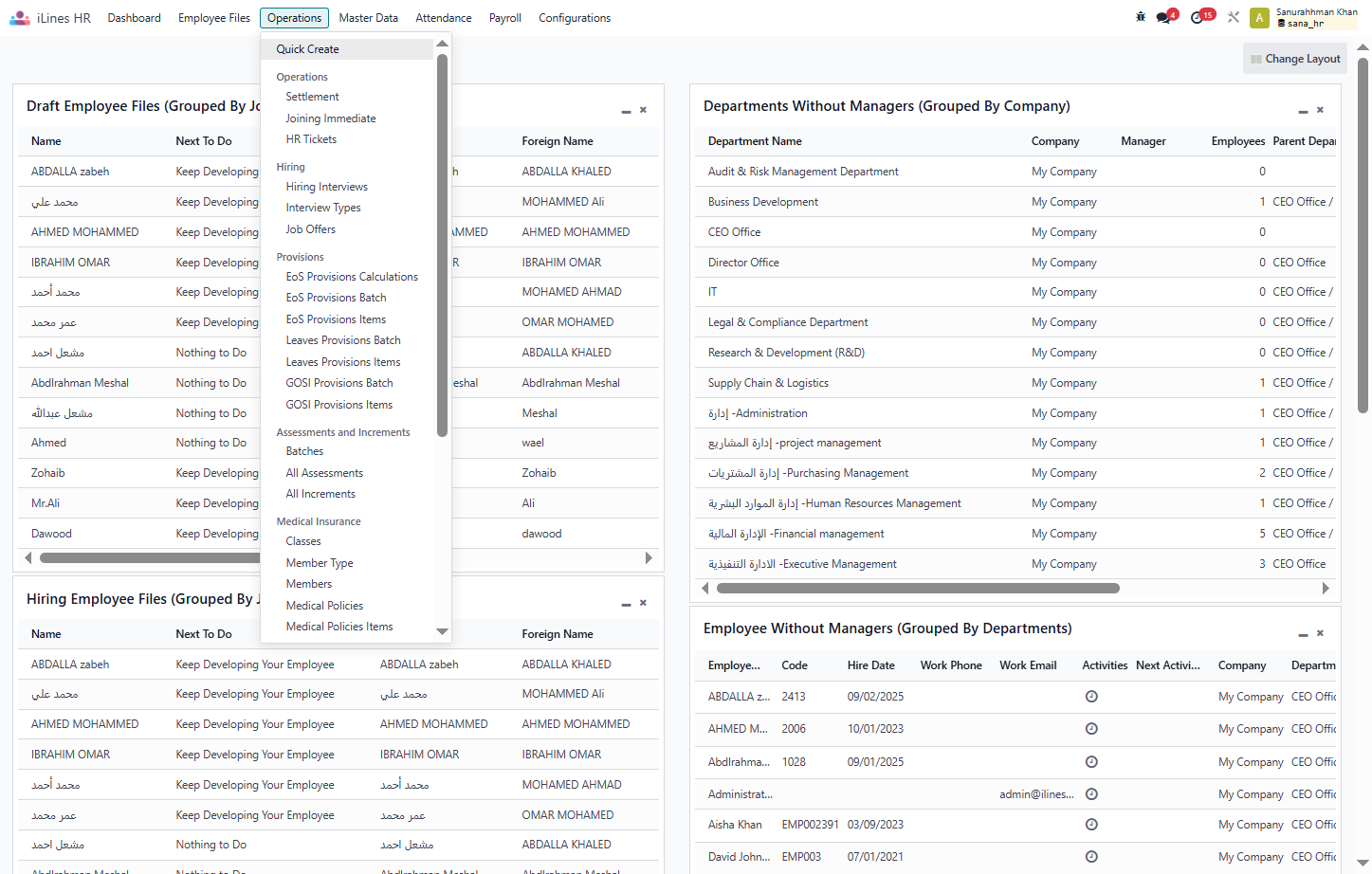The width and height of the screenshot is (1372, 874).
Task: Open the Attendance menu
Action: pyautogui.click(x=444, y=18)
